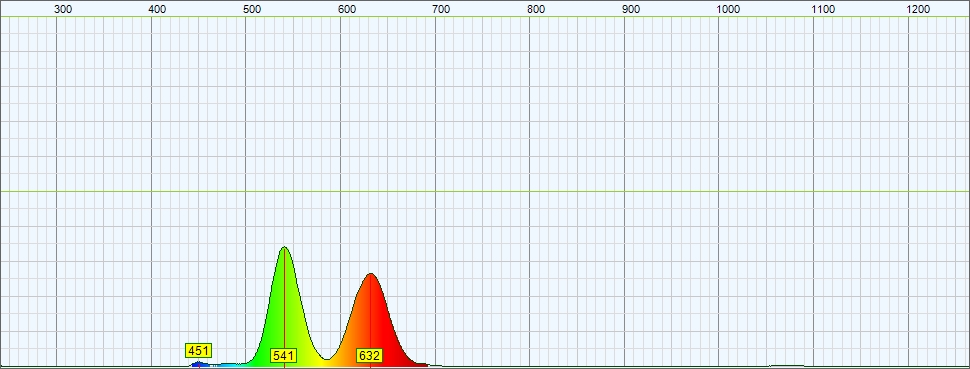This screenshot has width=970, height=369.
Task: Select the 541 peak wavelength label
Action: coord(284,355)
